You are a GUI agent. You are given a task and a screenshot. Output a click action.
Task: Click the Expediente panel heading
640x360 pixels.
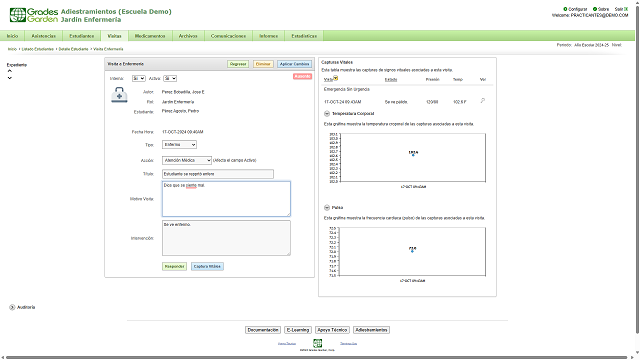point(17,65)
